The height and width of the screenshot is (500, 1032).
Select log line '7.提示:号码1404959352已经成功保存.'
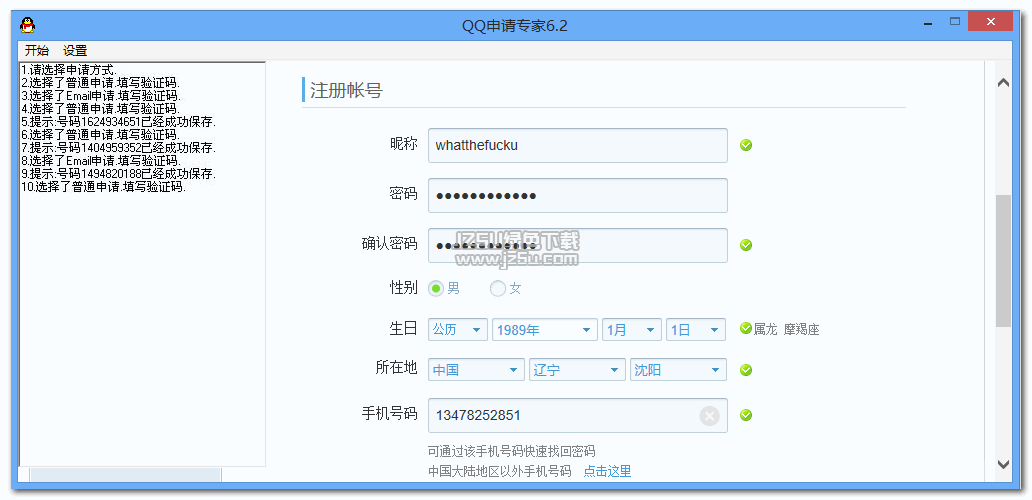(118, 148)
